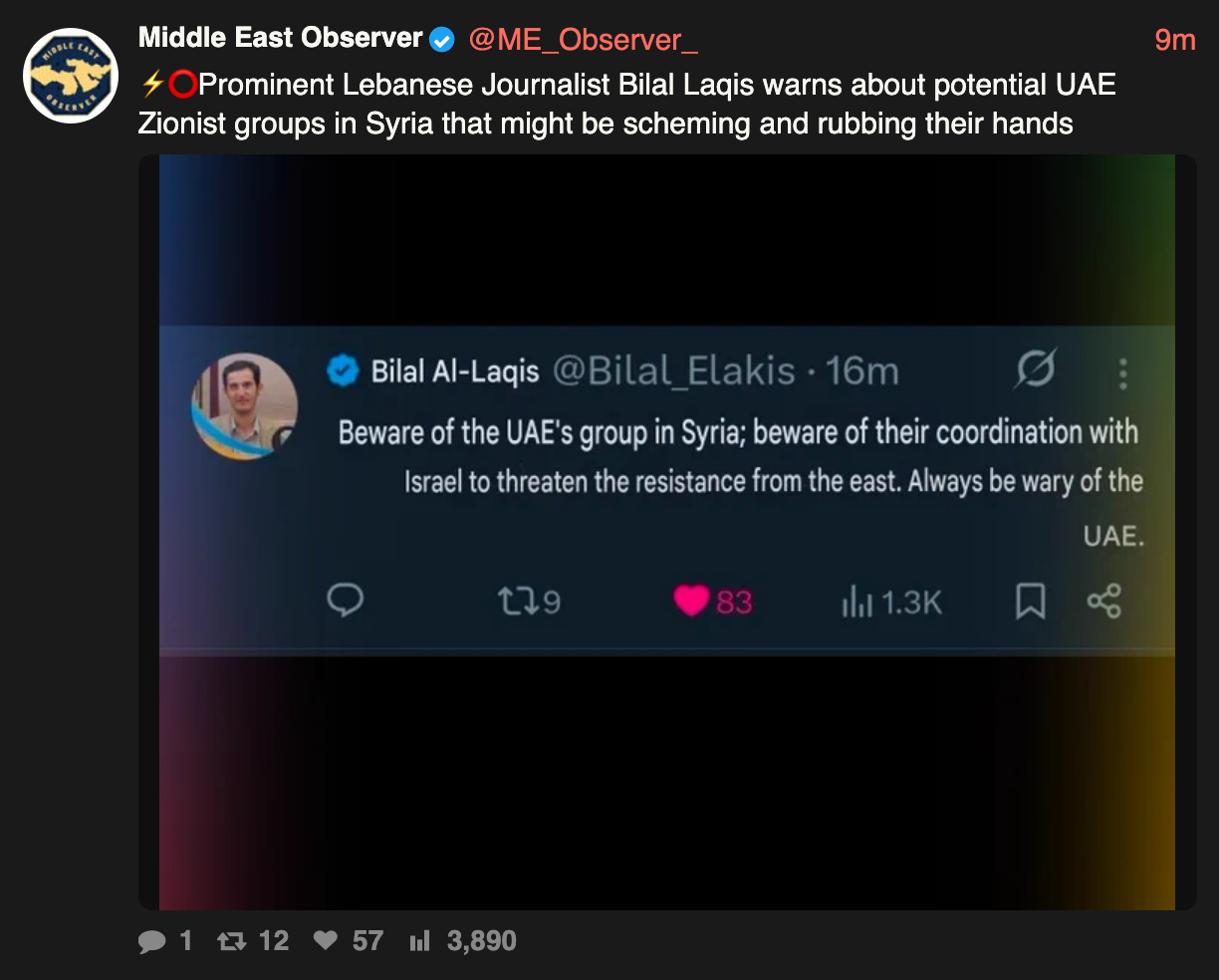This screenshot has height=980, width=1219.
Task: Click embedded retweet icon showing 9
Action: [517, 601]
